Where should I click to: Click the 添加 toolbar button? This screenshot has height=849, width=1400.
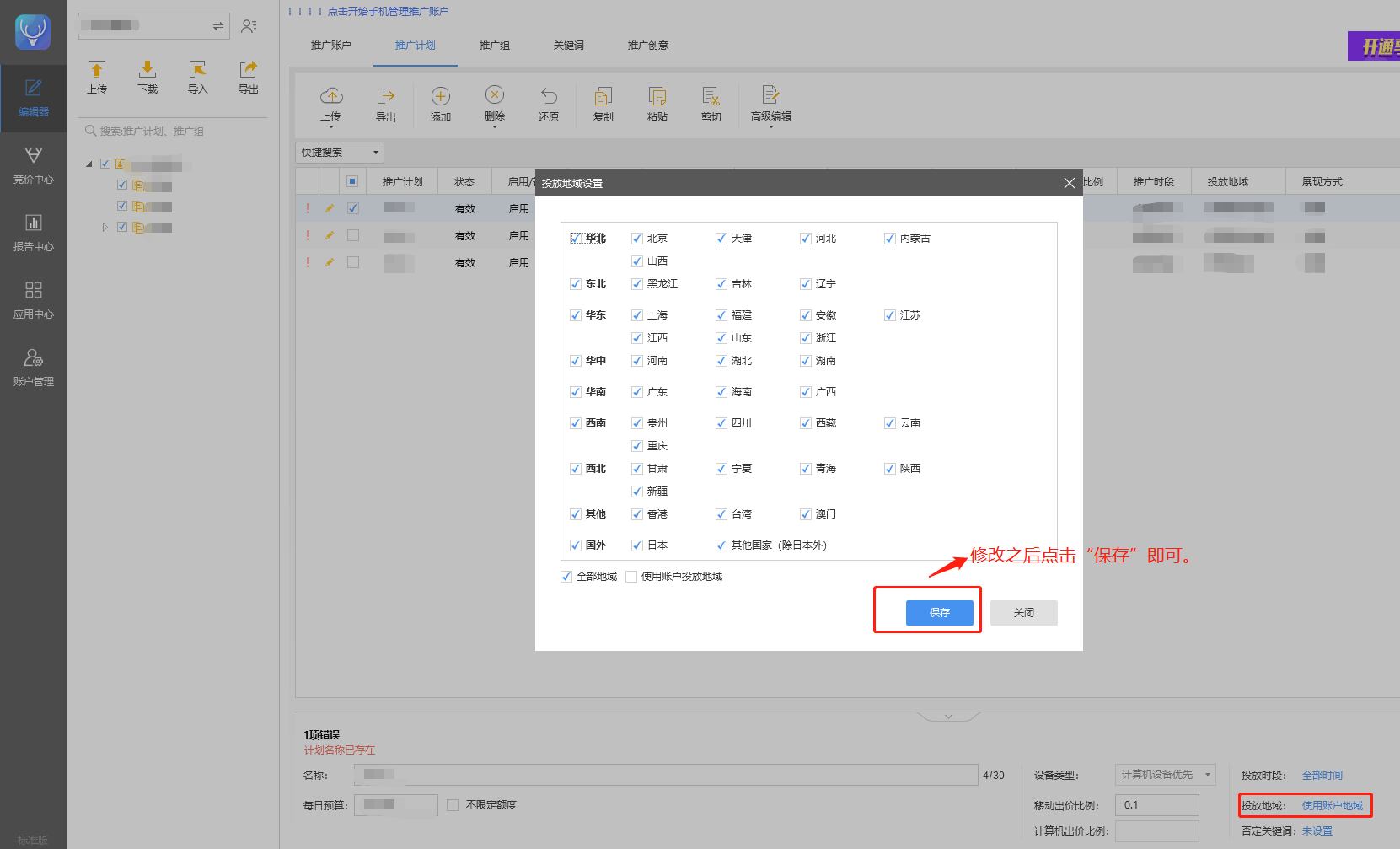[x=441, y=105]
